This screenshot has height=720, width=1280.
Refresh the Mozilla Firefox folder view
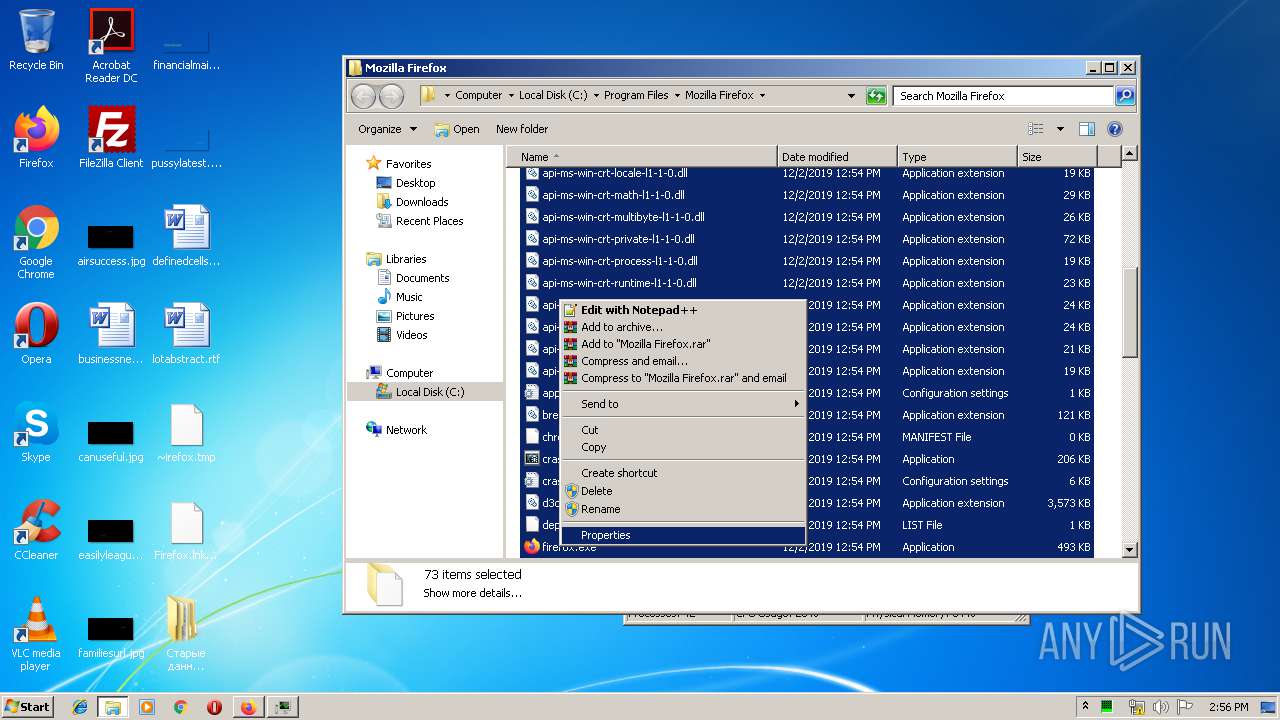(x=876, y=96)
